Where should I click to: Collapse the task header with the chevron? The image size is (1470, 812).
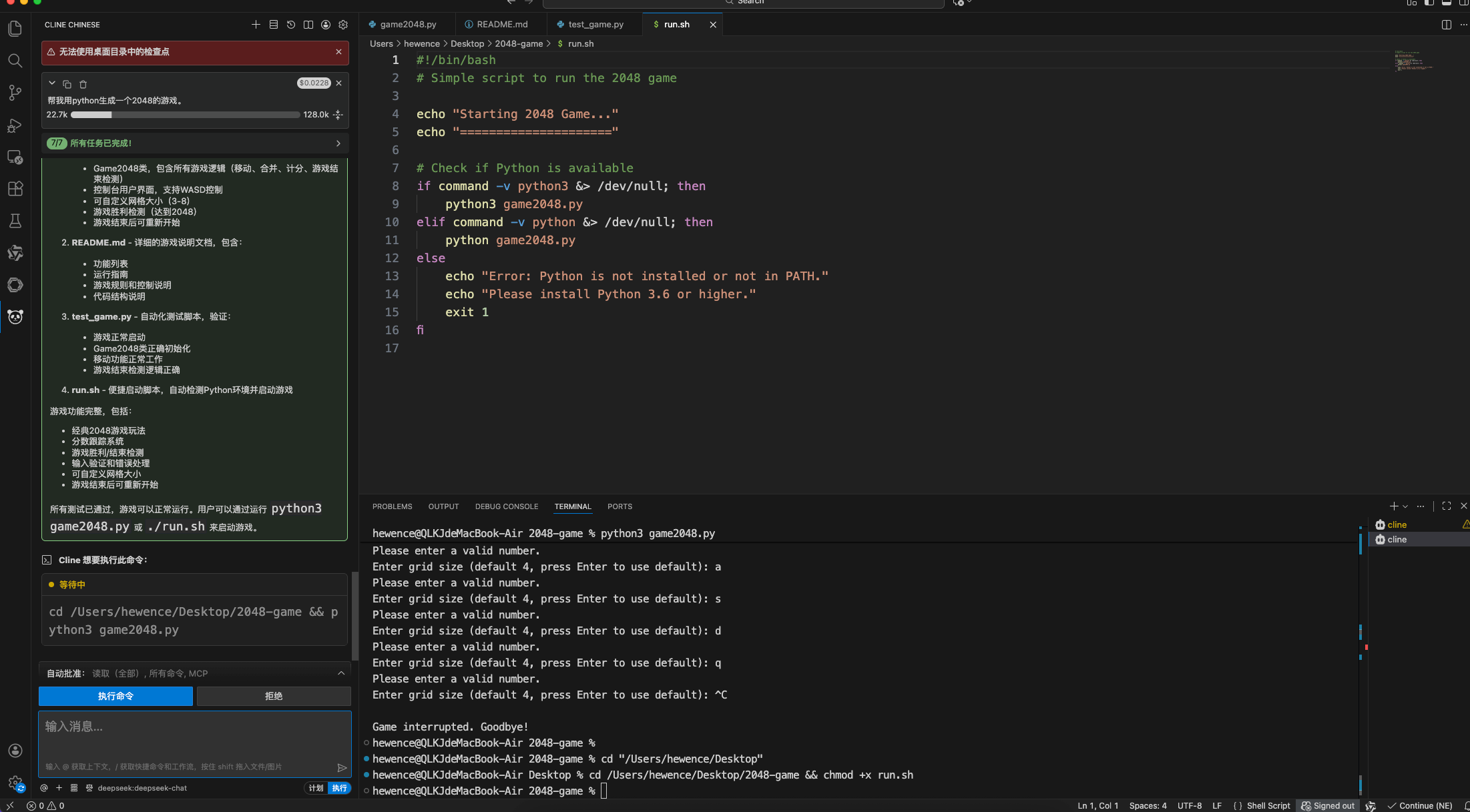[x=52, y=83]
